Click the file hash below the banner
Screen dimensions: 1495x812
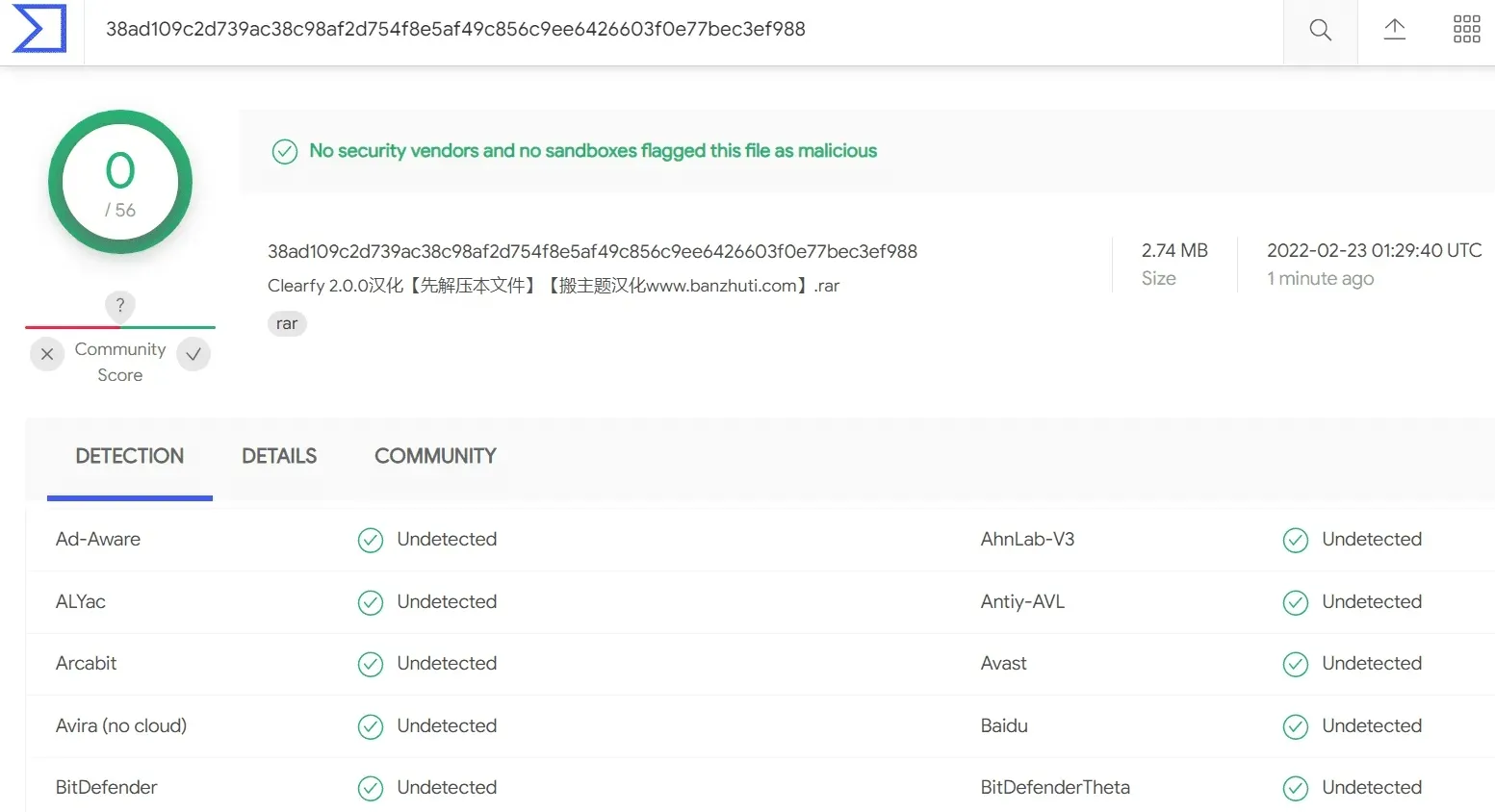[592, 251]
